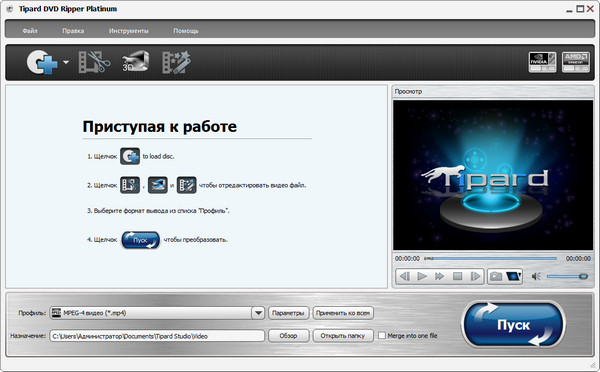Click the Tipard preview image
This screenshot has height=372, width=600.
click(x=493, y=175)
